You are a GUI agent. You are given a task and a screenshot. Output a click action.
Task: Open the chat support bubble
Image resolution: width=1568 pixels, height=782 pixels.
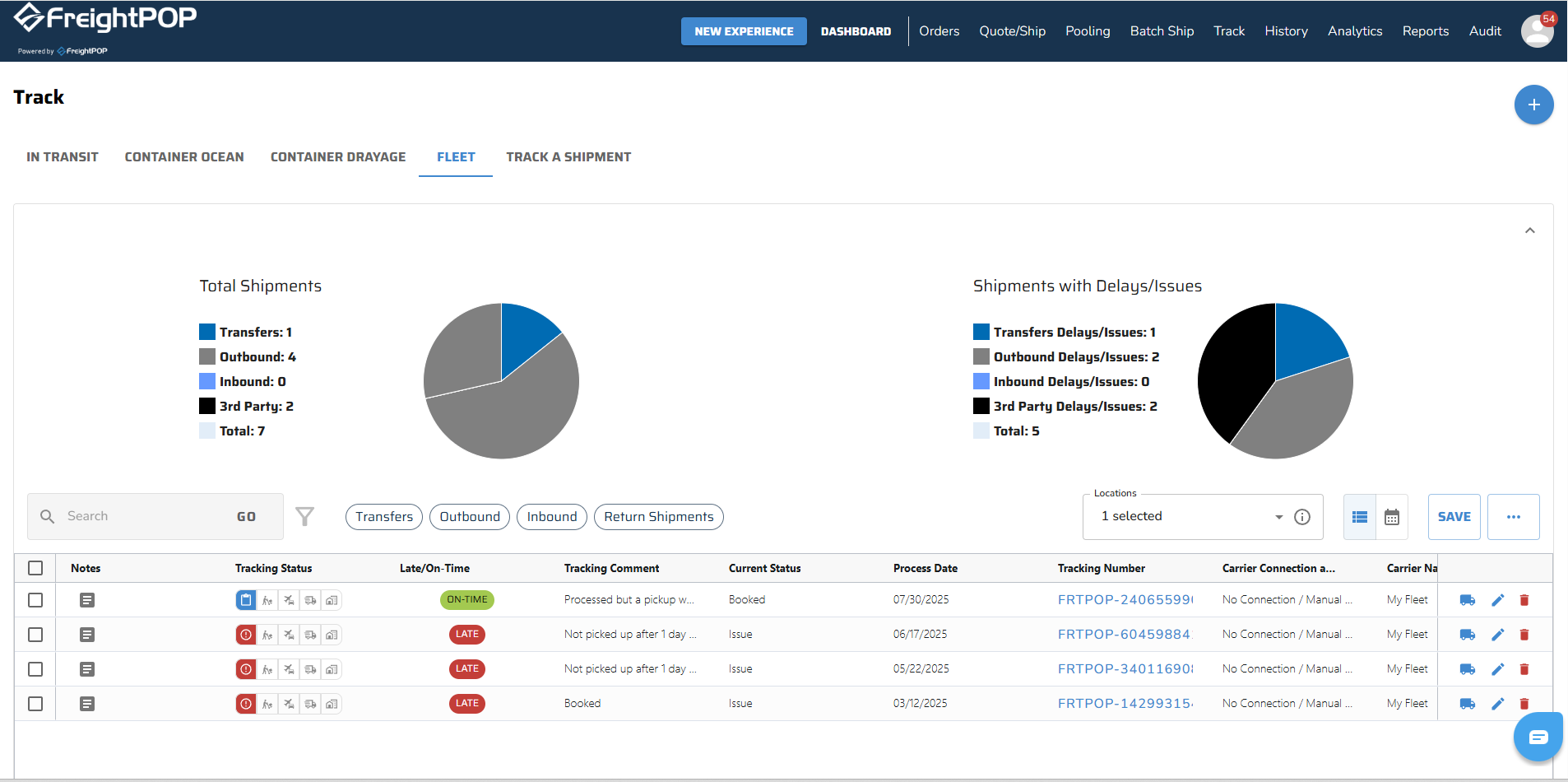pos(1538,737)
